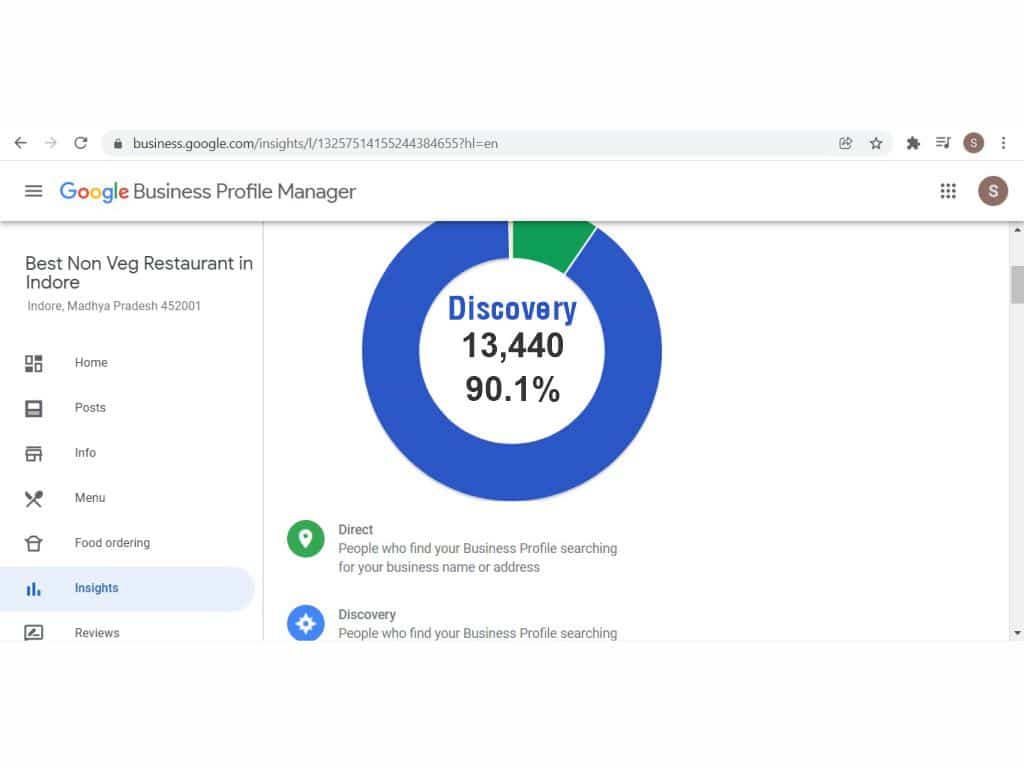This screenshot has width=1024, height=768.
Task: Open the media control icon
Action: pyautogui.click(x=942, y=143)
